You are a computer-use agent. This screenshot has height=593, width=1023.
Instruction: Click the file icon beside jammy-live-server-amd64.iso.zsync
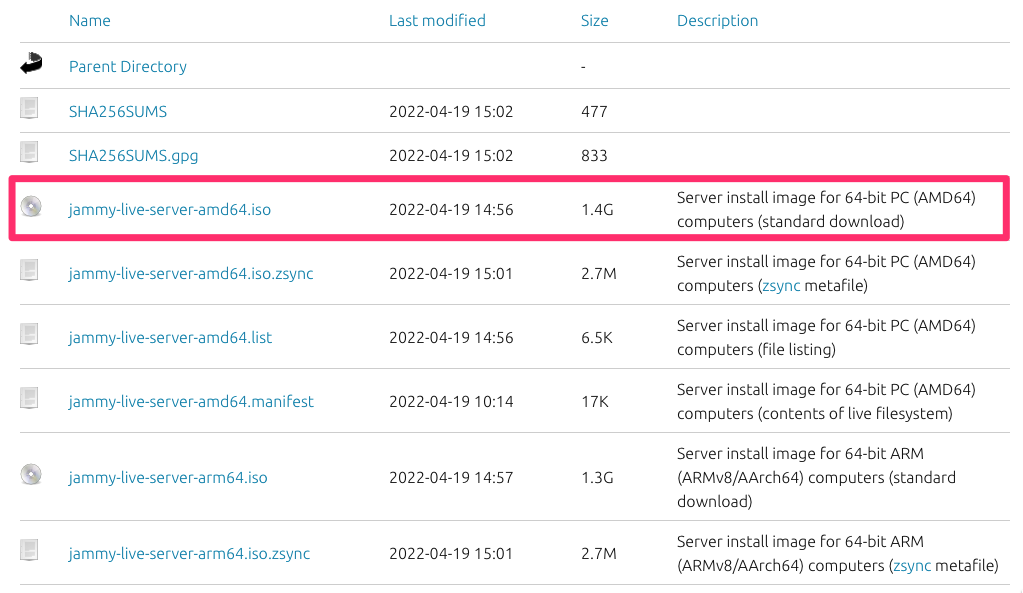coord(29,270)
